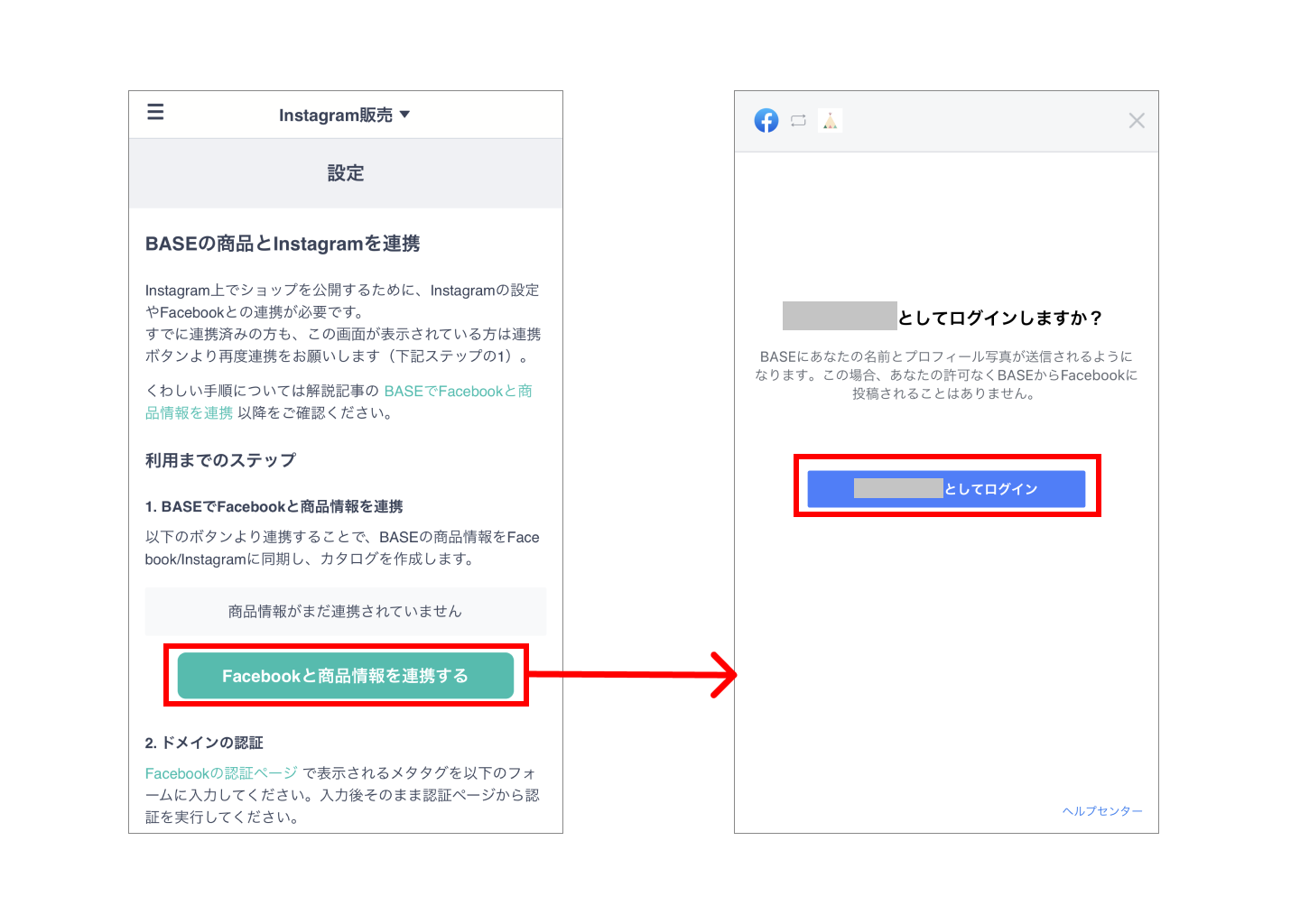Click the Facebookと商品情報を連携する button
The width and height of the screenshot is (1300, 924).
[x=346, y=675]
